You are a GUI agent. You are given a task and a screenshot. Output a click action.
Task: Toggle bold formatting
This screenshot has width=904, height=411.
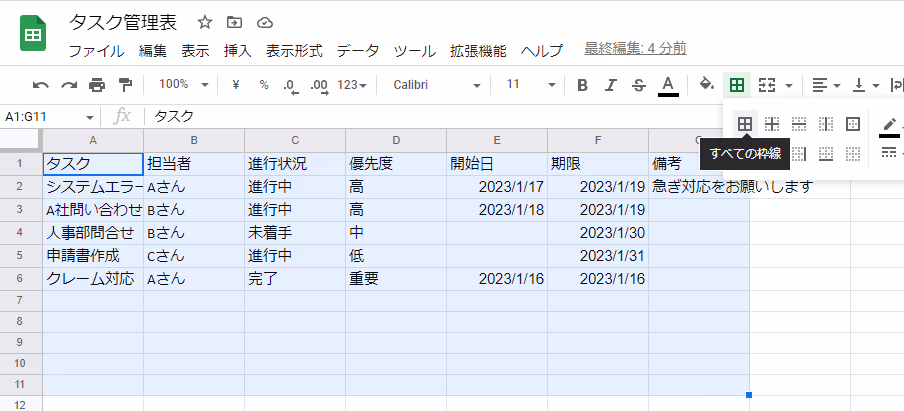(582, 85)
